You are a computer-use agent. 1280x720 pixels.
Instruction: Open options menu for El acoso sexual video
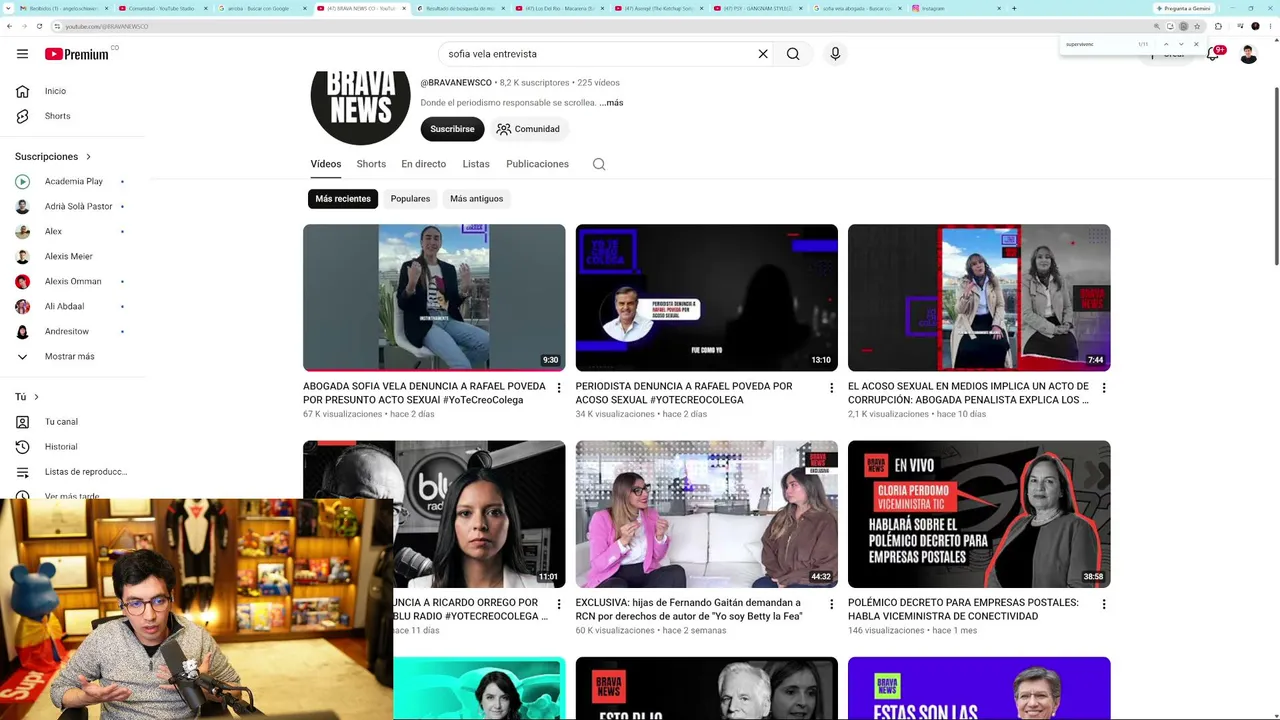(1104, 388)
